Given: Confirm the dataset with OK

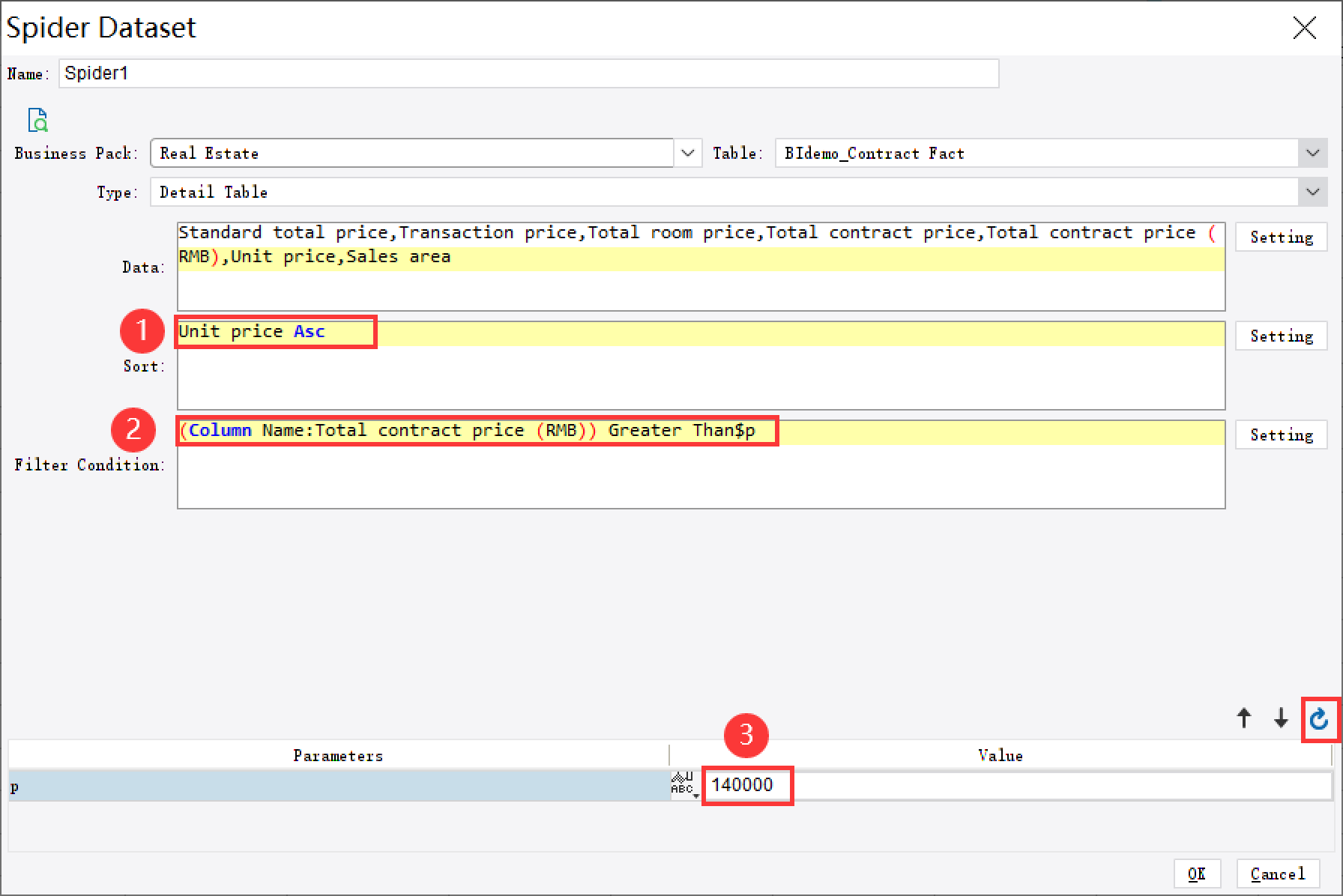Looking at the screenshot, I should [x=1198, y=874].
